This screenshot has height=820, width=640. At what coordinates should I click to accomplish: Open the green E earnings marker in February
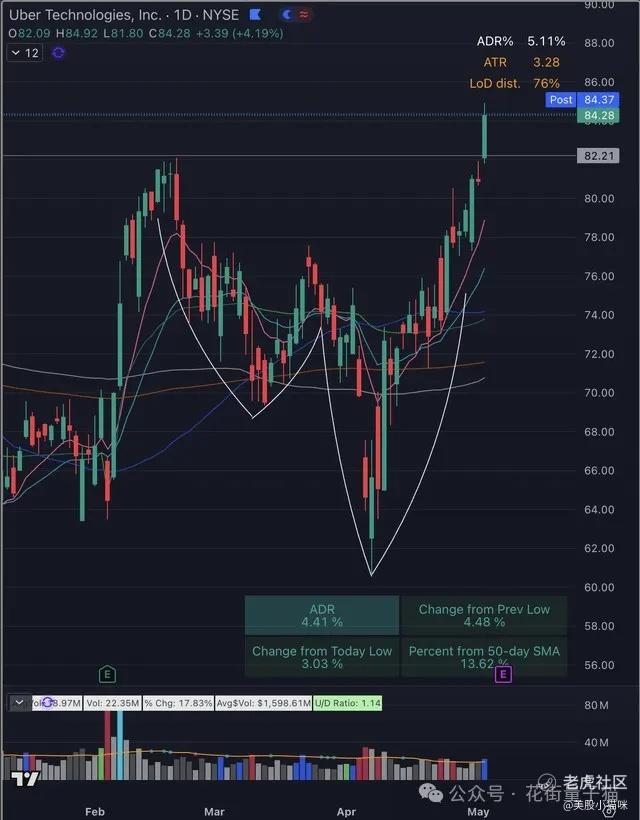pyautogui.click(x=107, y=674)
